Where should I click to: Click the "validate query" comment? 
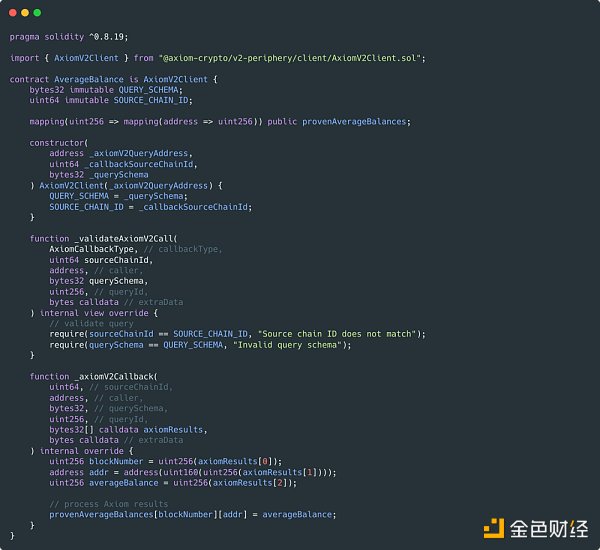91,323
